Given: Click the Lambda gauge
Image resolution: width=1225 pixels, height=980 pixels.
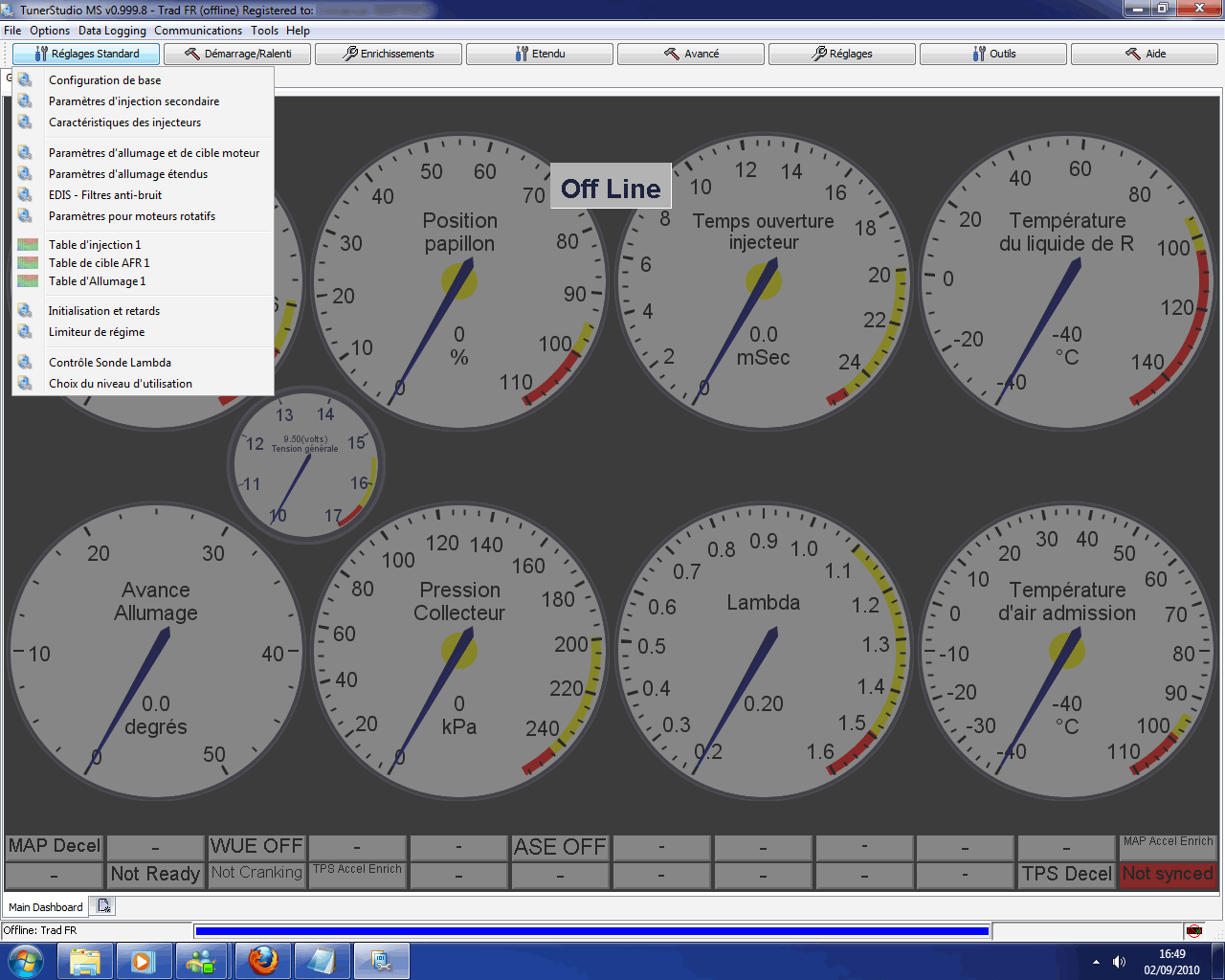Looking at the screenshot, I should pyautogui.click(x=763, y=652).
